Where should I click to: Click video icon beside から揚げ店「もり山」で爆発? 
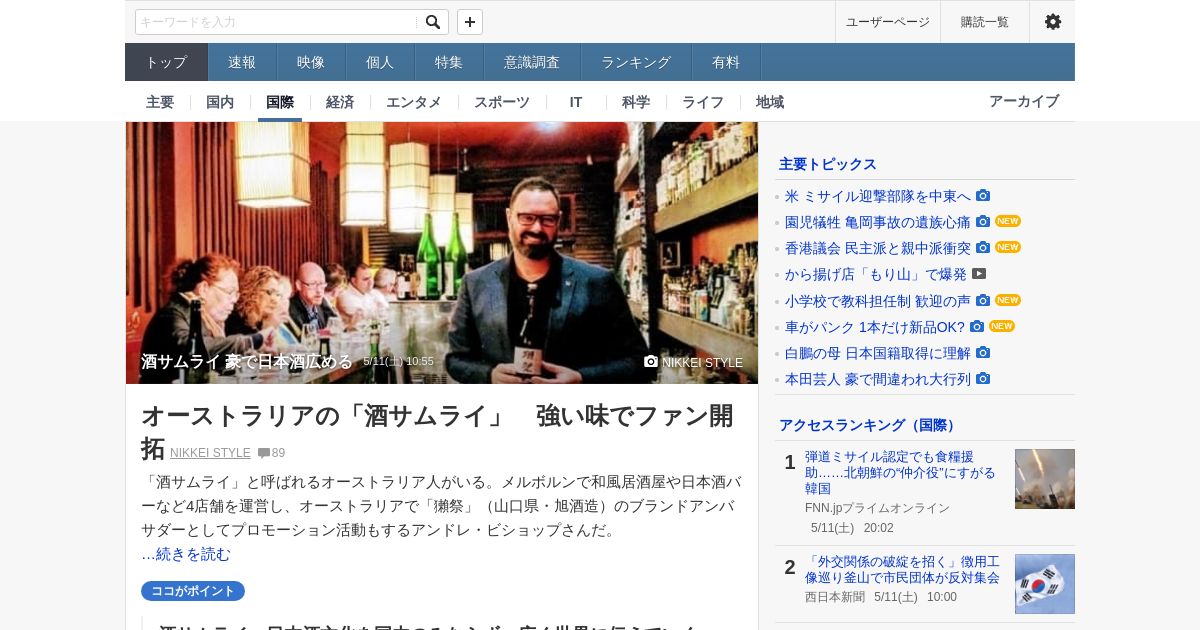click(x=979, y=273)
